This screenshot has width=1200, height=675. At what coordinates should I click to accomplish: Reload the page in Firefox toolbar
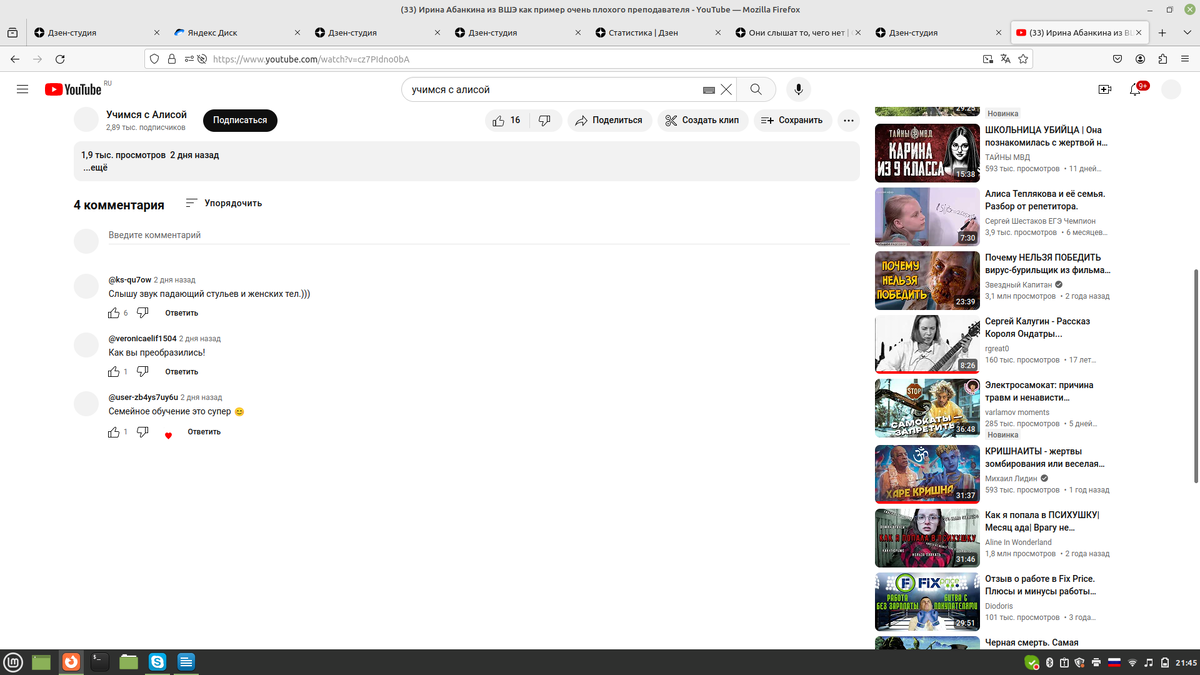pos(62,59)
